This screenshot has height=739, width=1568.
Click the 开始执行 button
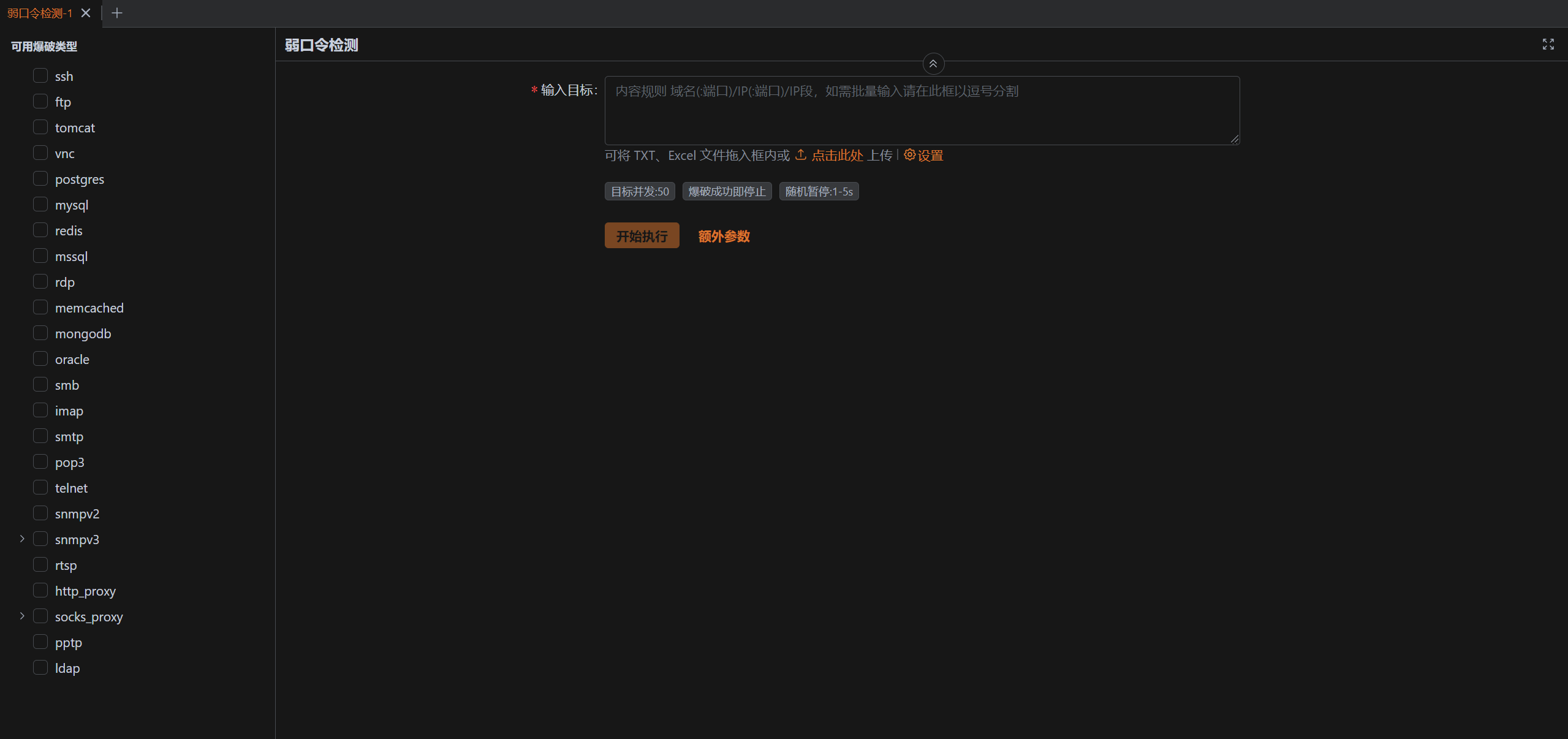tap(642, 236)
